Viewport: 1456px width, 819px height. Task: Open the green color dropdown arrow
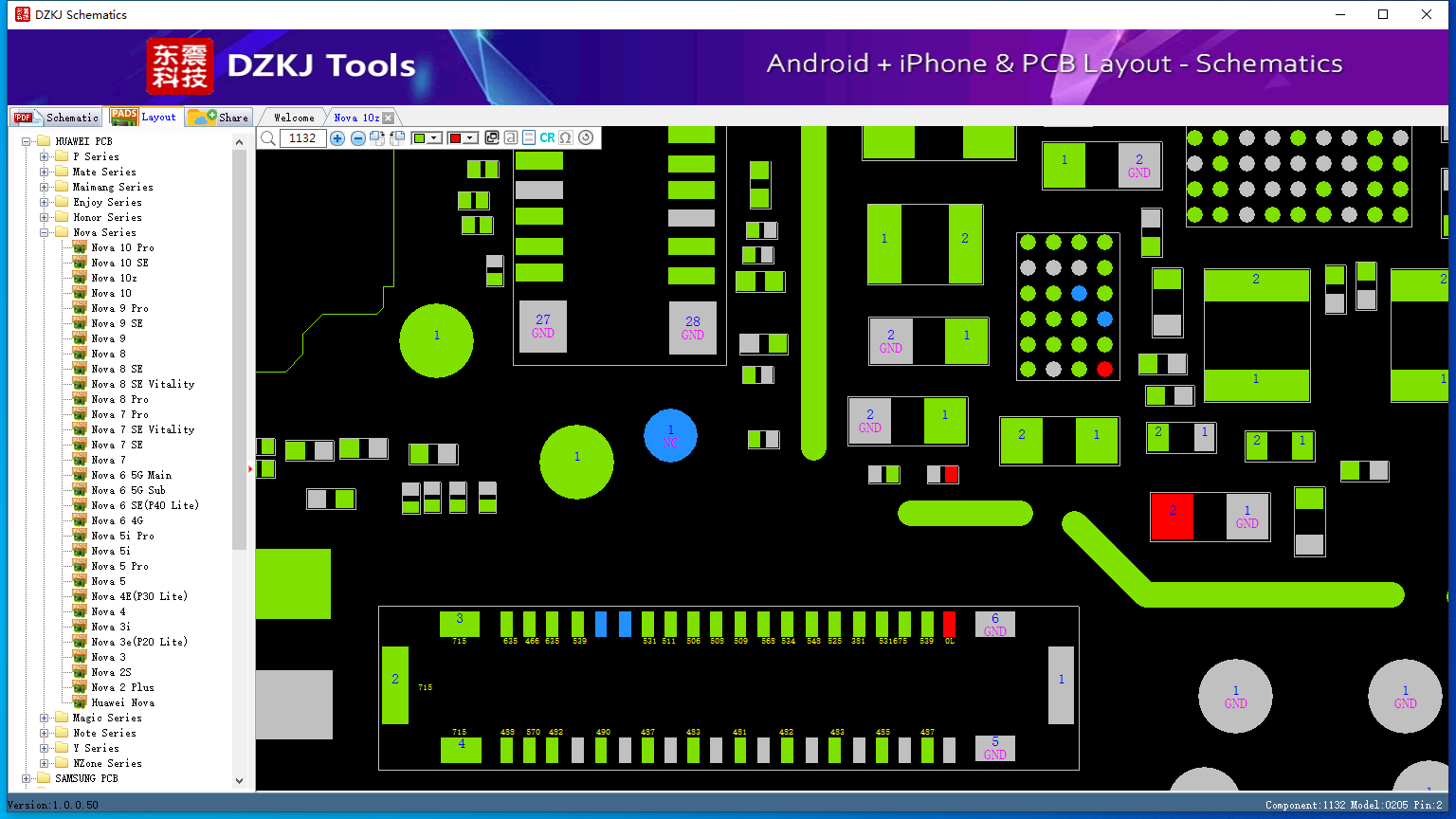(x=434, y=138)
